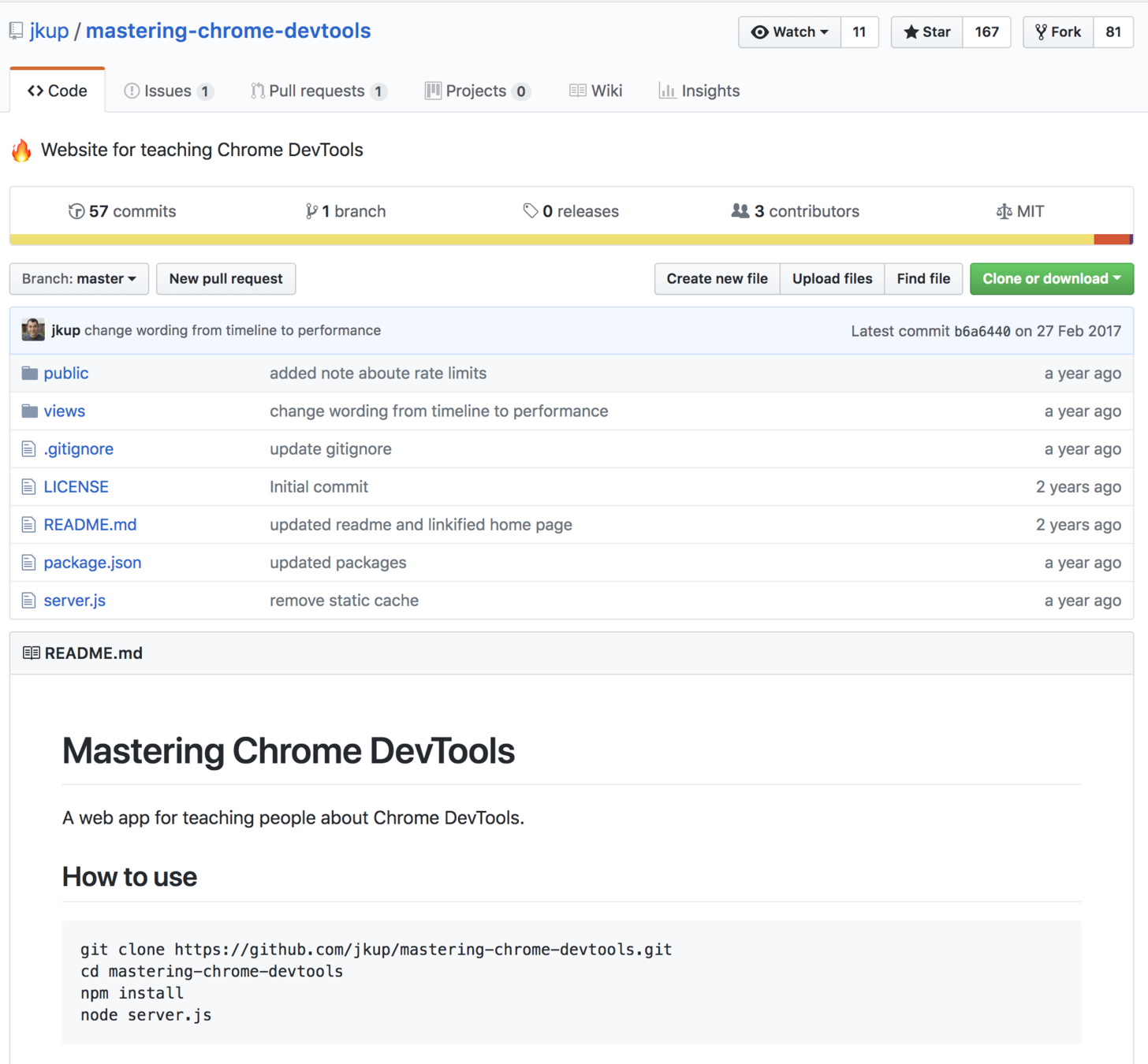This screenshot has width=1148, height=1064.
Task: Open the .gitignore file
Action: (x=79, y=448)
